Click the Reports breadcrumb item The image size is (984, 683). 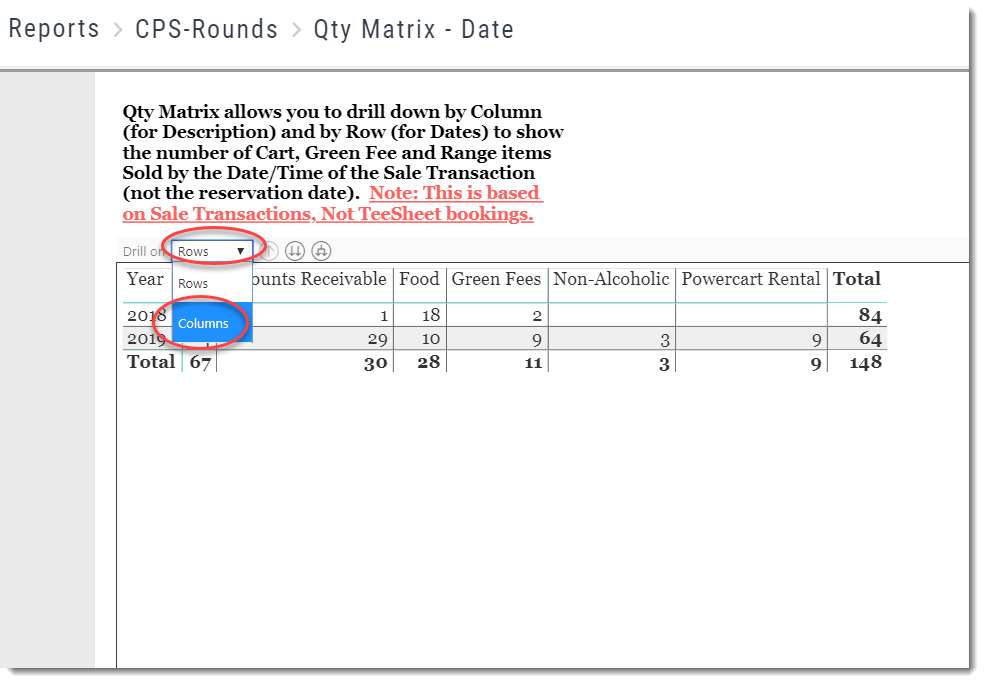pyautogui.click(x=54, y=29)
